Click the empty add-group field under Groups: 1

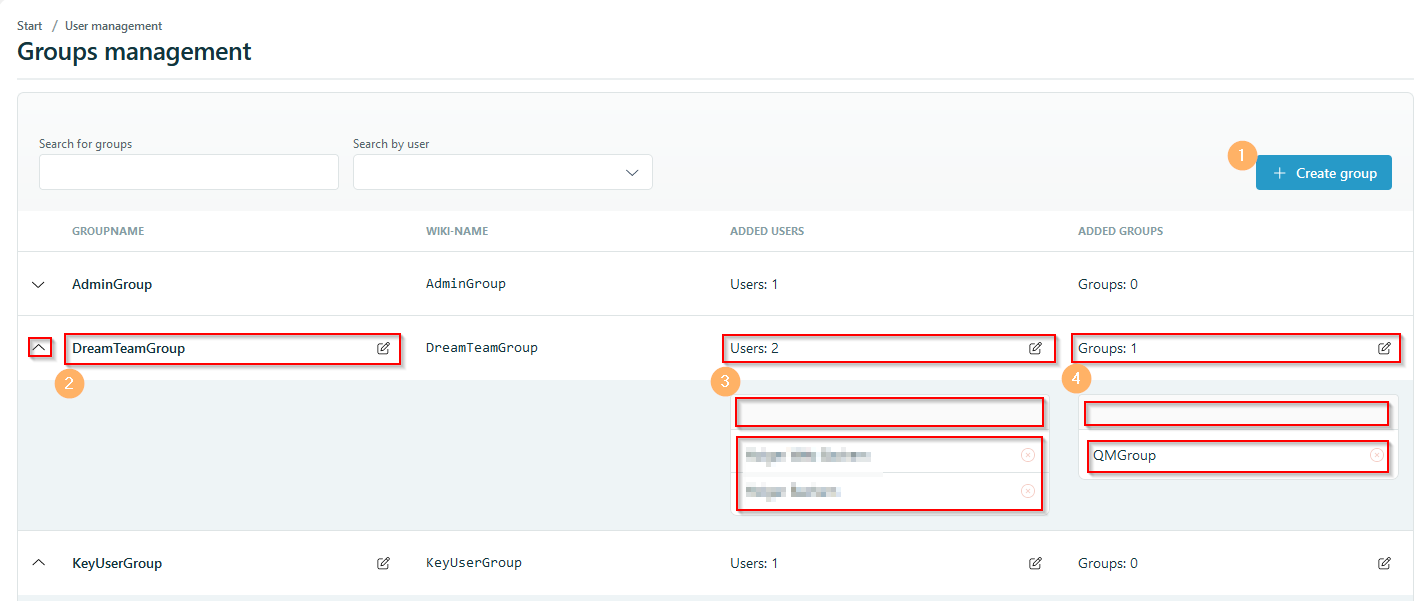point(1236,413)
